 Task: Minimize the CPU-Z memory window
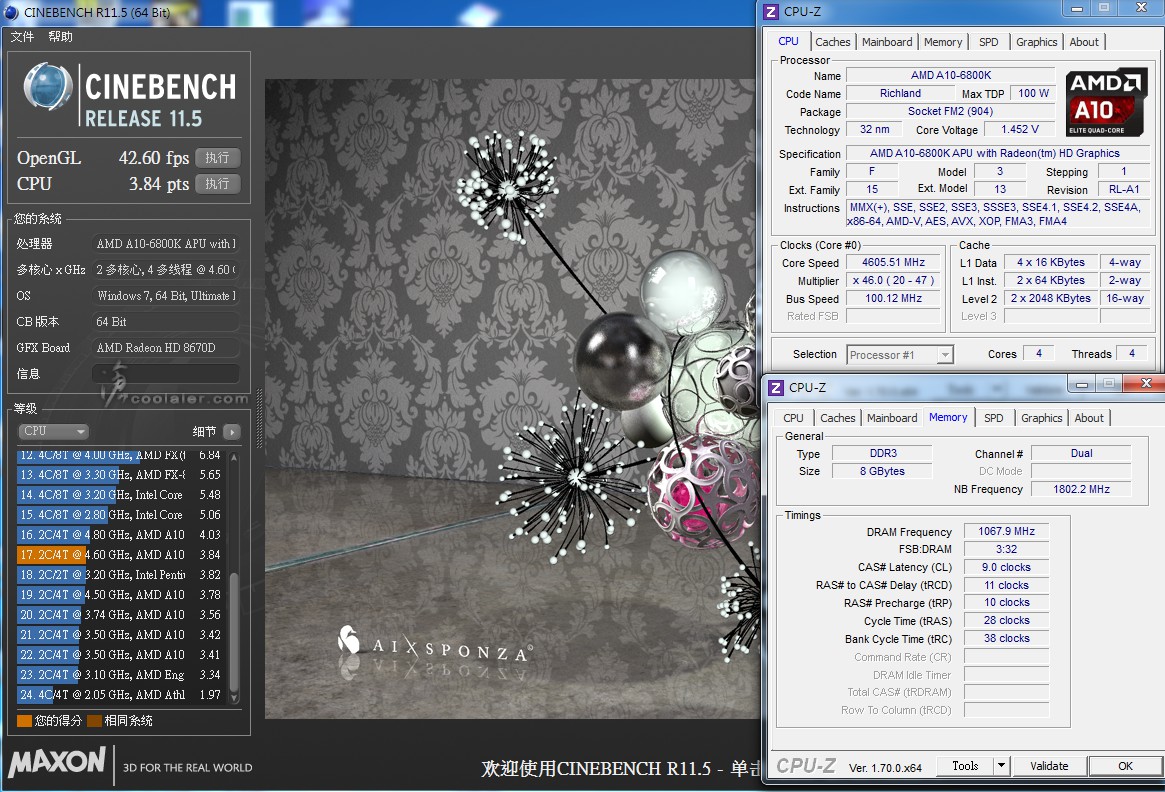(x=1082, y=384)
